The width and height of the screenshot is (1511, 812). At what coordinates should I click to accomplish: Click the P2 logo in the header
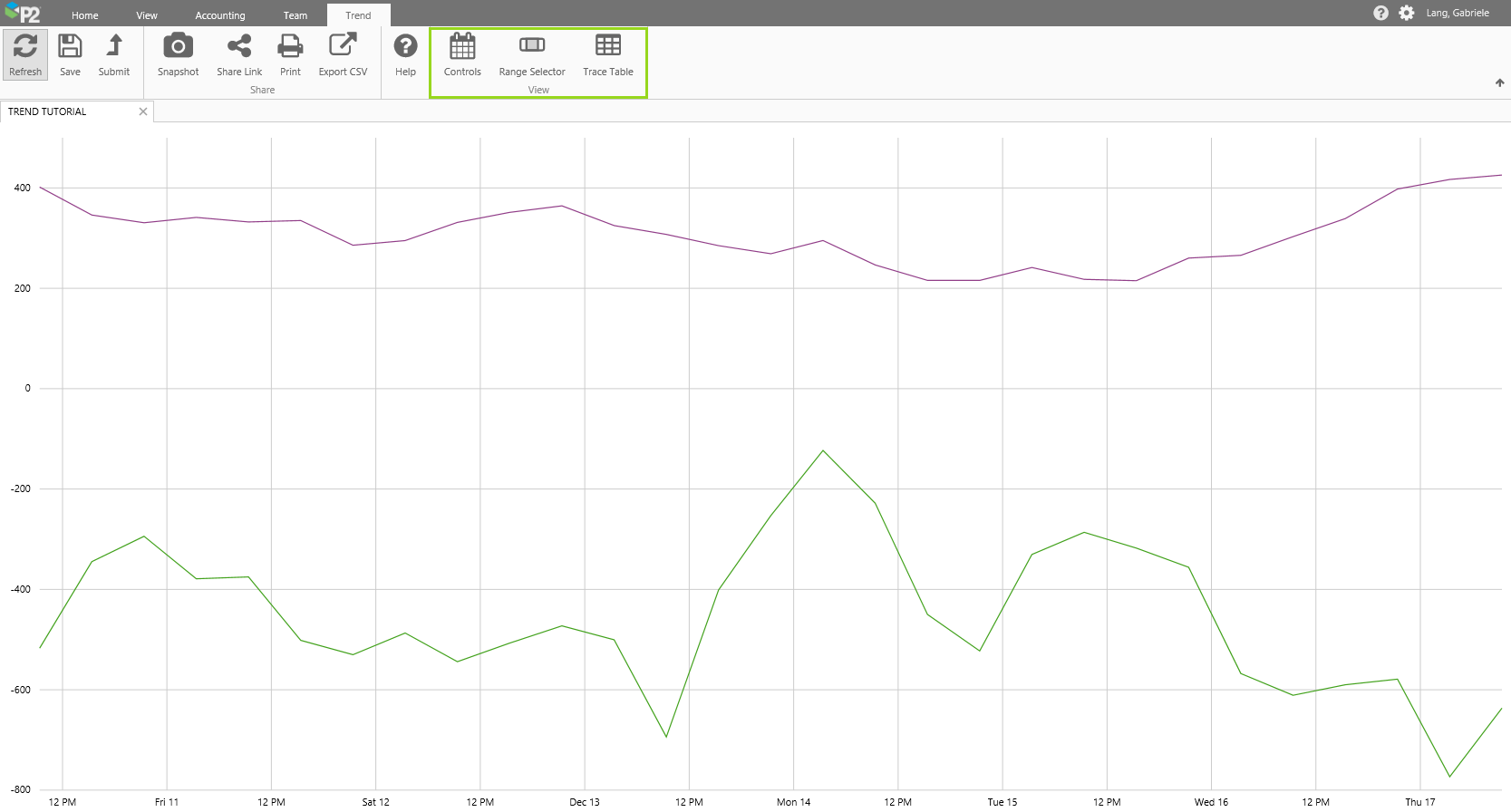24,14
